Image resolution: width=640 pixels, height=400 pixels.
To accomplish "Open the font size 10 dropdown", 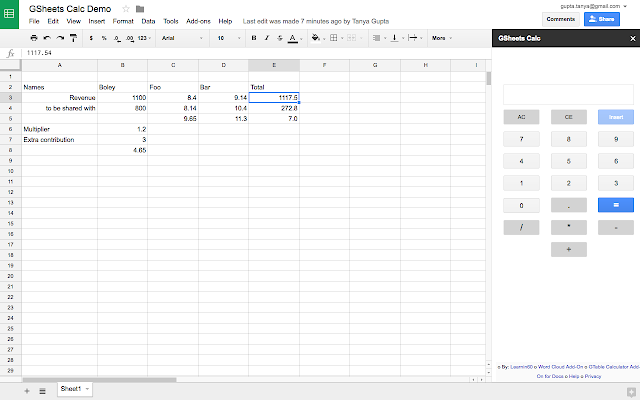I will [229, 38].
